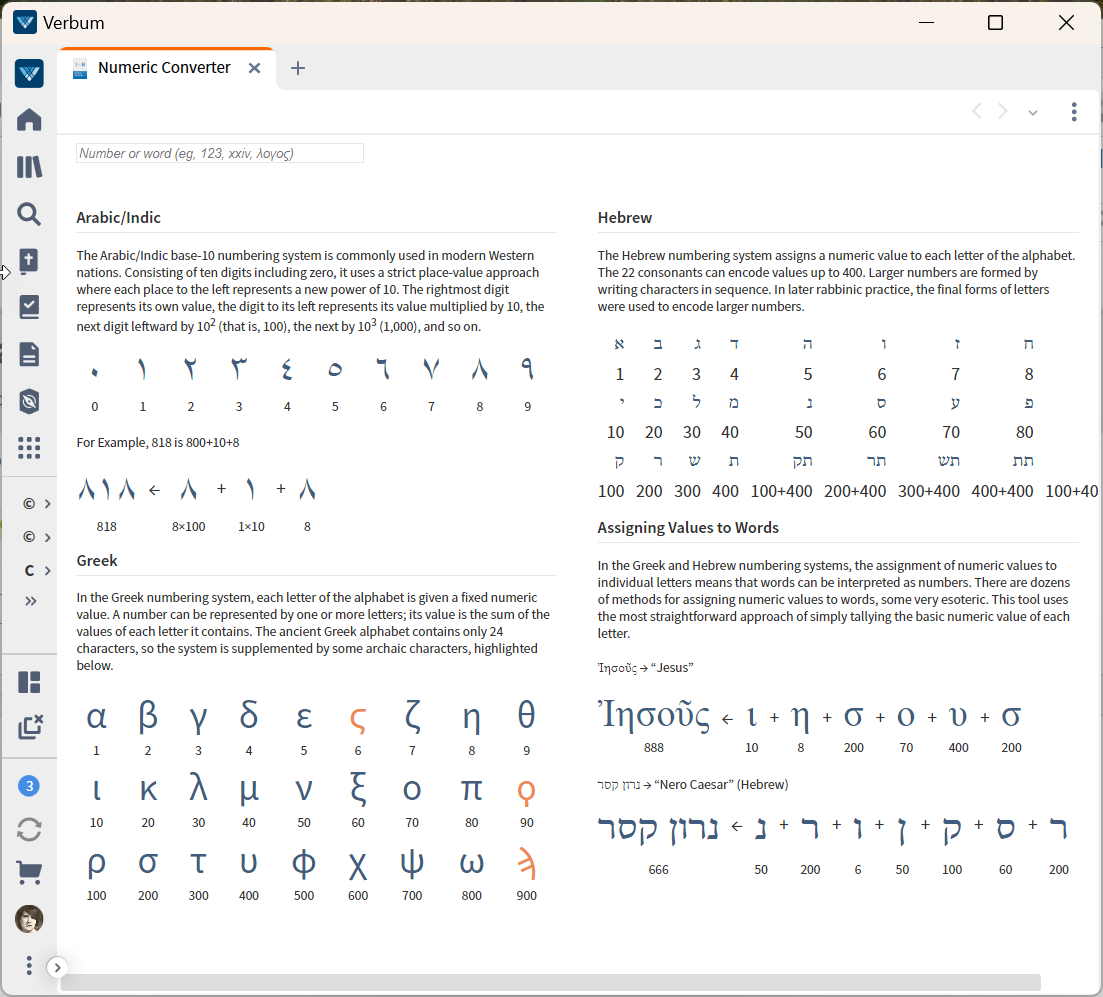Open the Guides icon in the sidebar

pos(29,307)
